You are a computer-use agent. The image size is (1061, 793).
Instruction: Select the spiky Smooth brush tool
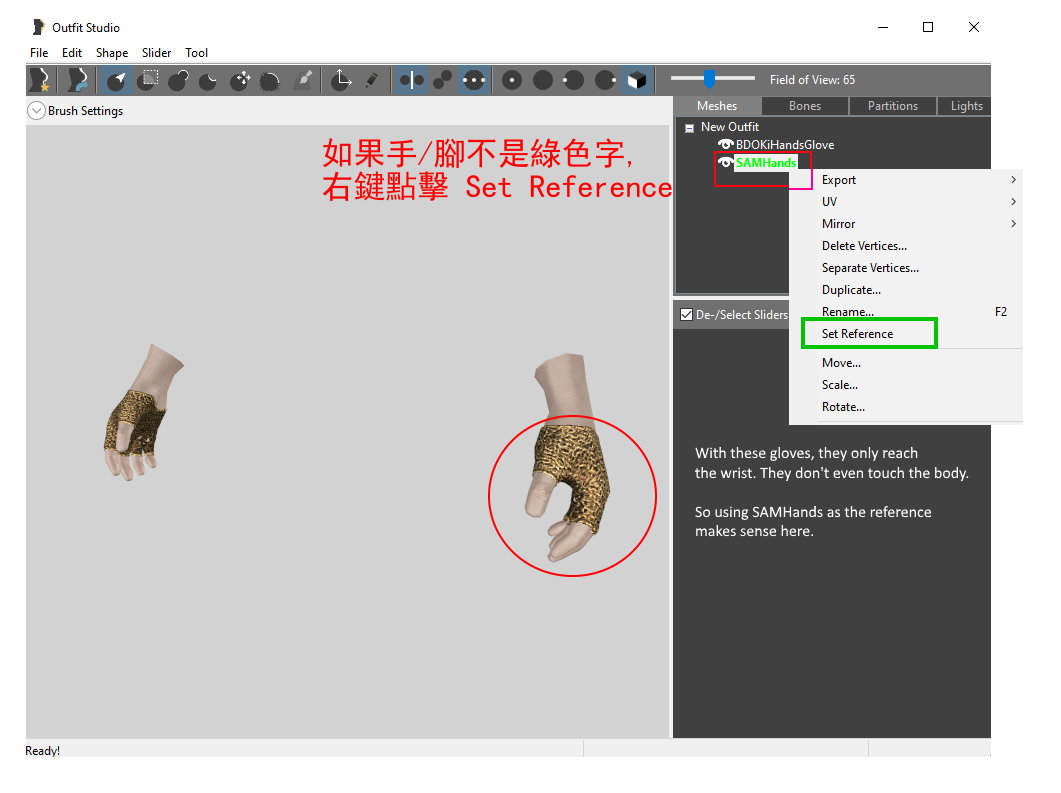click(x=270, y=81)
